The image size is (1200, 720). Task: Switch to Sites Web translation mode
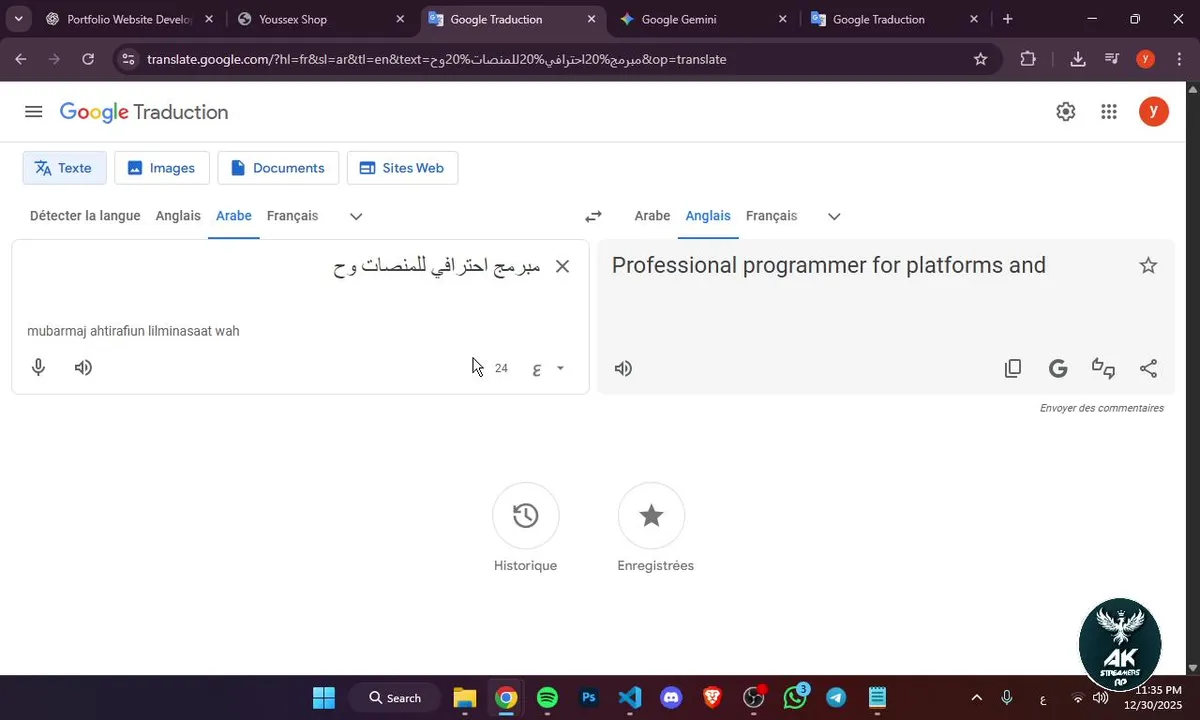pyautogui.click(x=402, y=168)
